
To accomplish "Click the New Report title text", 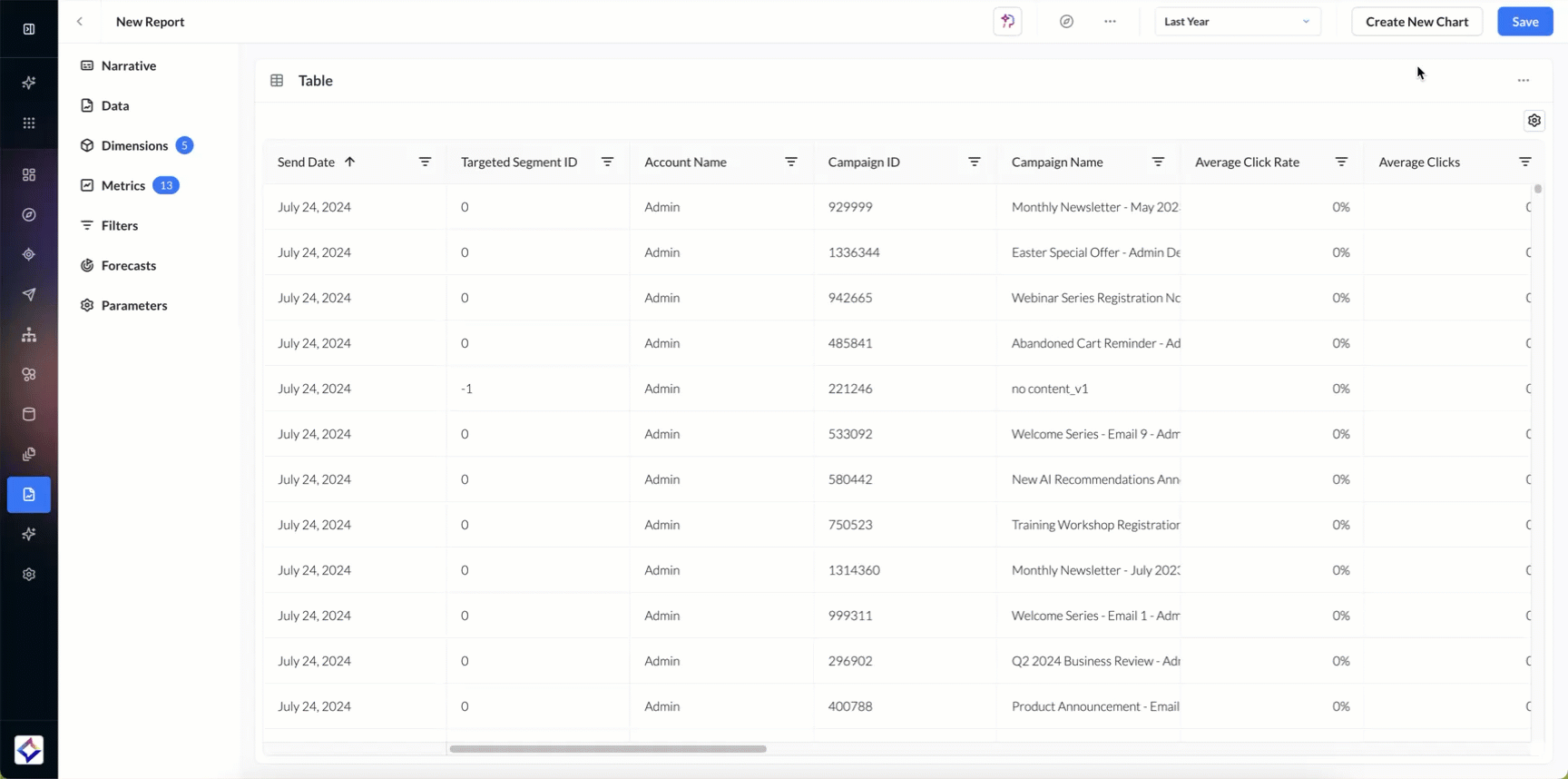I will point(150,22).
